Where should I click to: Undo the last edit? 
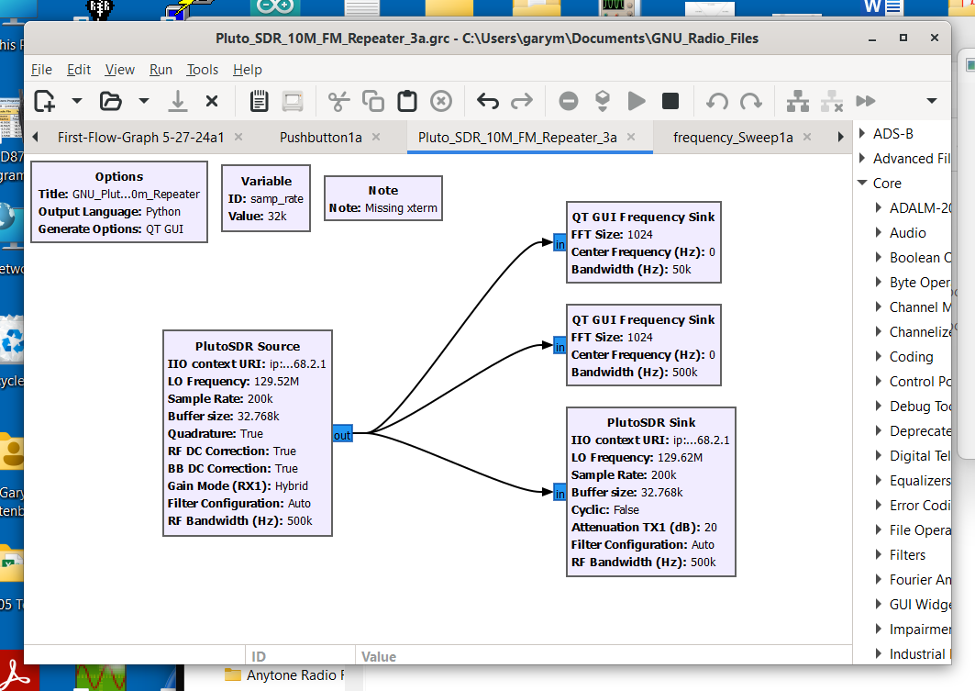487,101
